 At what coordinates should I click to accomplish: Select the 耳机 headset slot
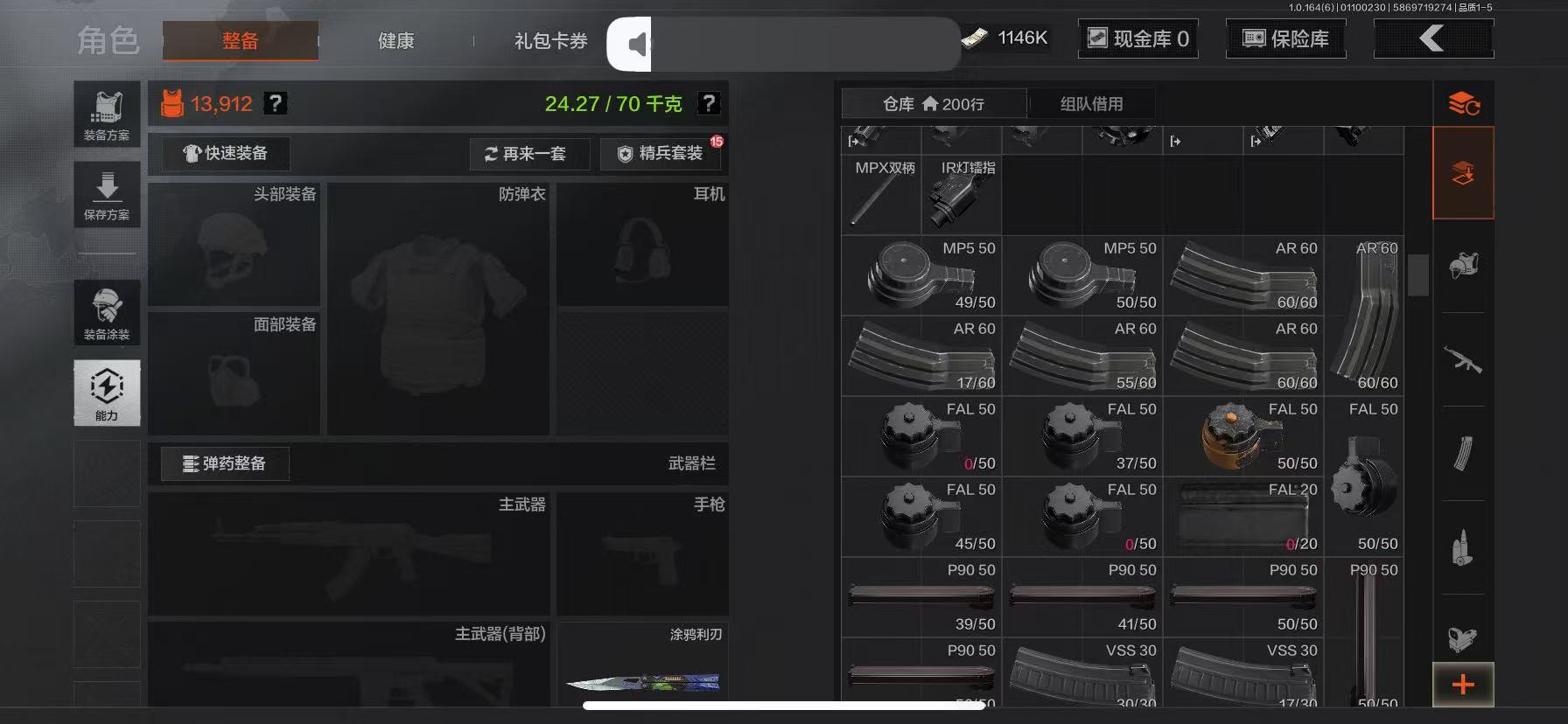(x=642, y=244)
